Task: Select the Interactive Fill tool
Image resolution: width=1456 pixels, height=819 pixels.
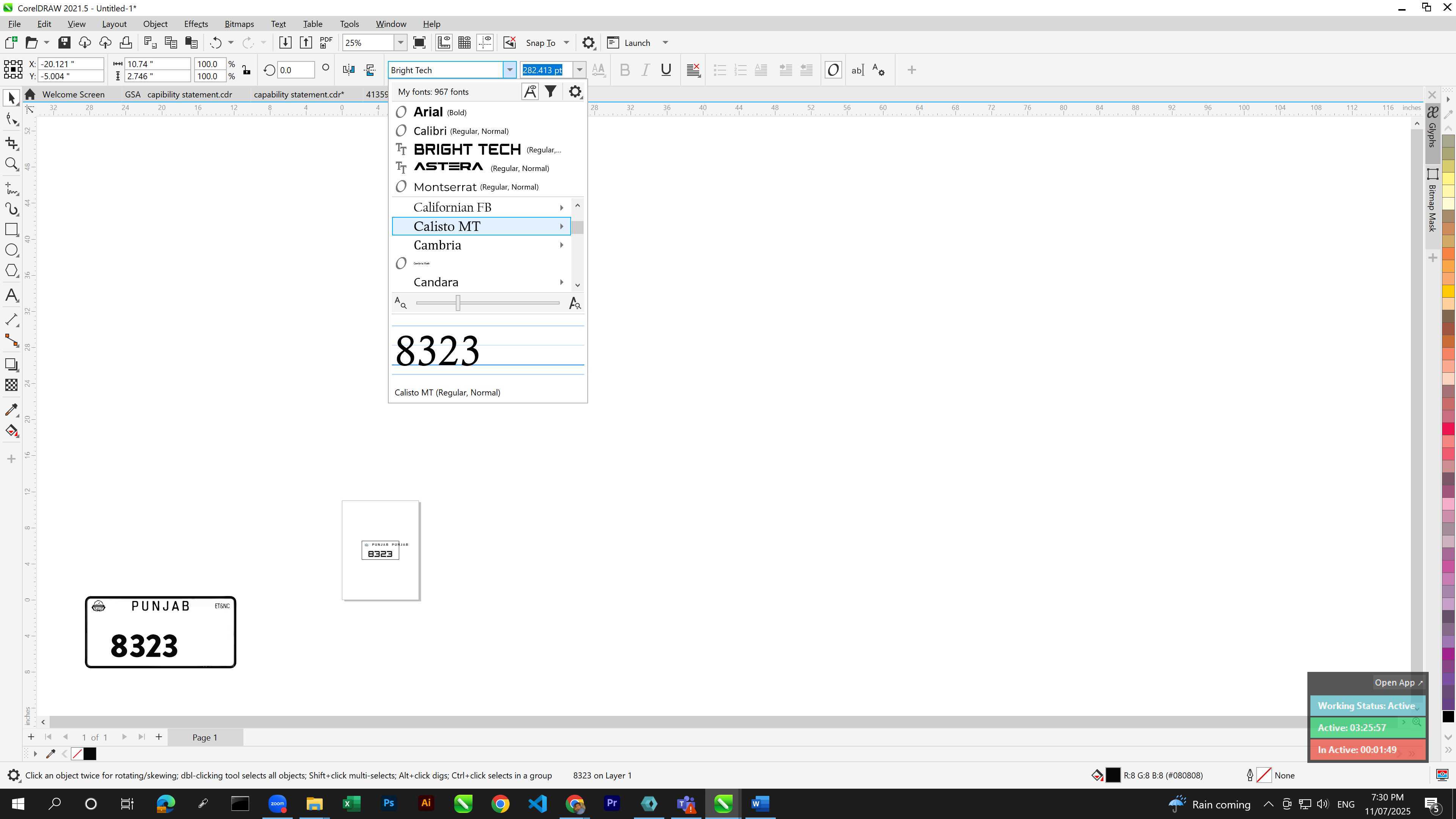Action: pos(11,431)
